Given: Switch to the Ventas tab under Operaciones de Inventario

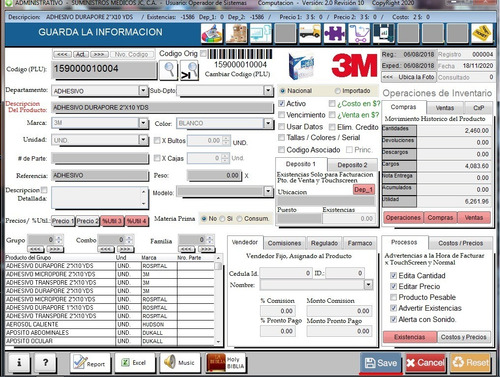Looking at the screenshot, I should [x=445, y=108].
